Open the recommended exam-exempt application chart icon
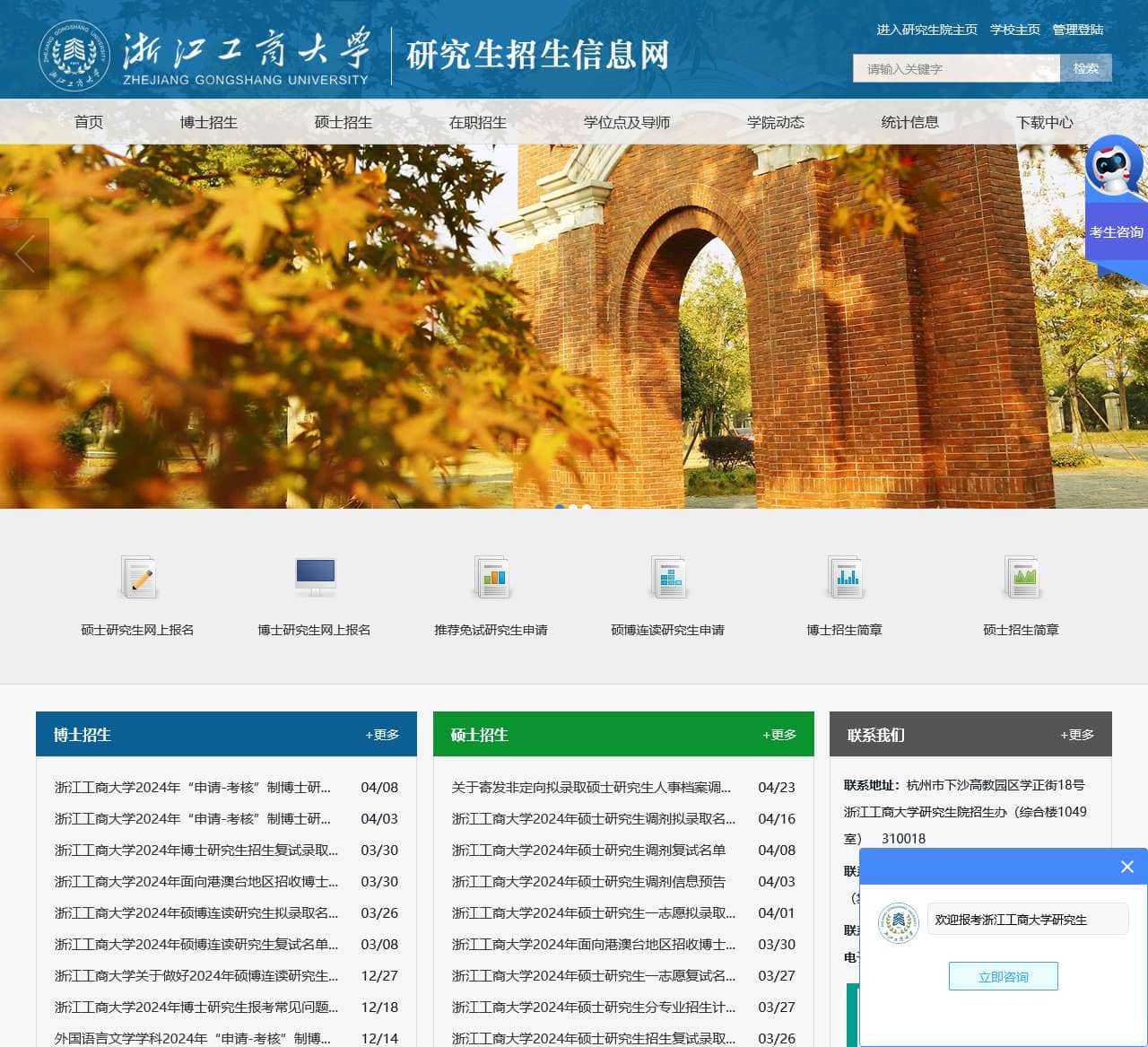This screenshot has height=1047, width=1148. [x=491, y=578]
